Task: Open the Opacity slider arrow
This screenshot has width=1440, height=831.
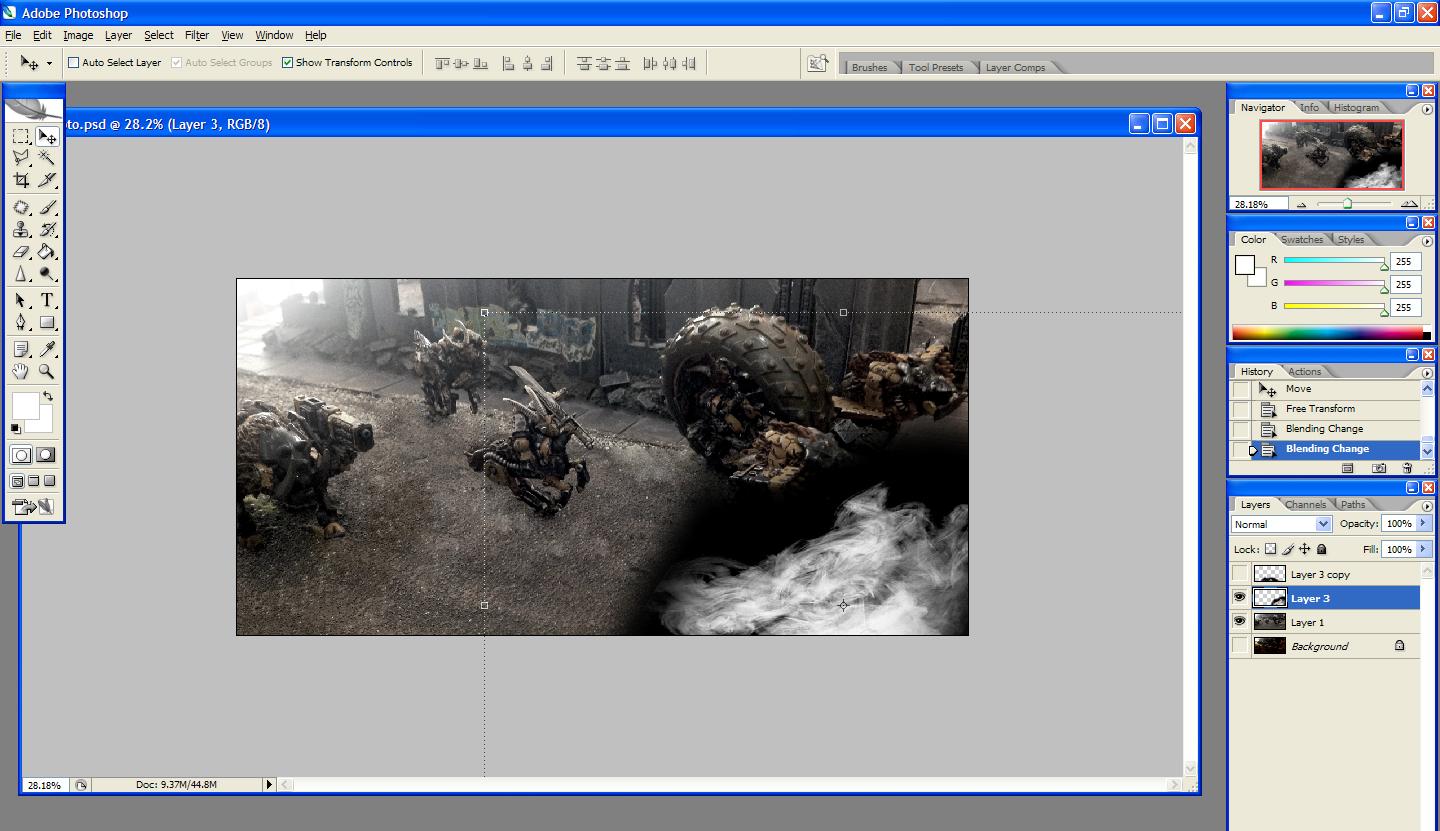Action: pos(1424,524)
